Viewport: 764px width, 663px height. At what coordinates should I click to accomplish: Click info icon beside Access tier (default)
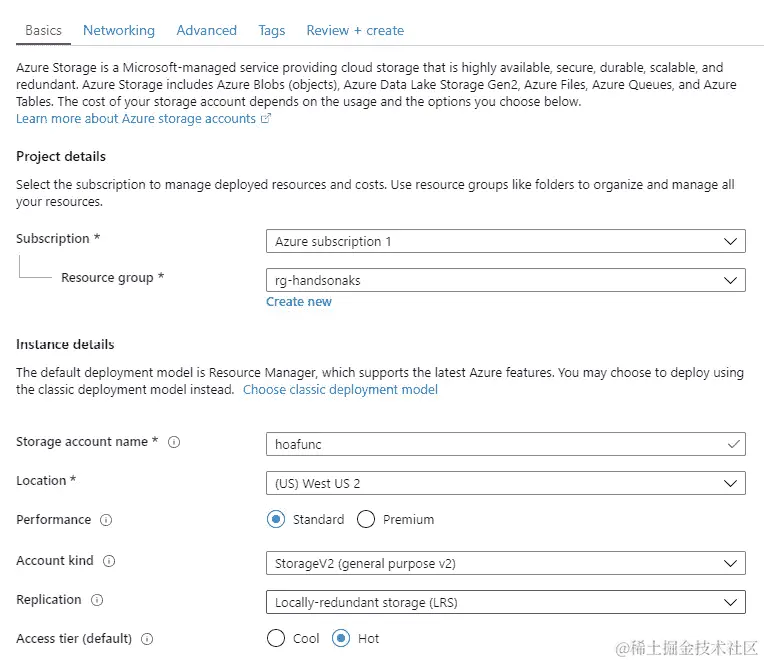coord(147,639)
